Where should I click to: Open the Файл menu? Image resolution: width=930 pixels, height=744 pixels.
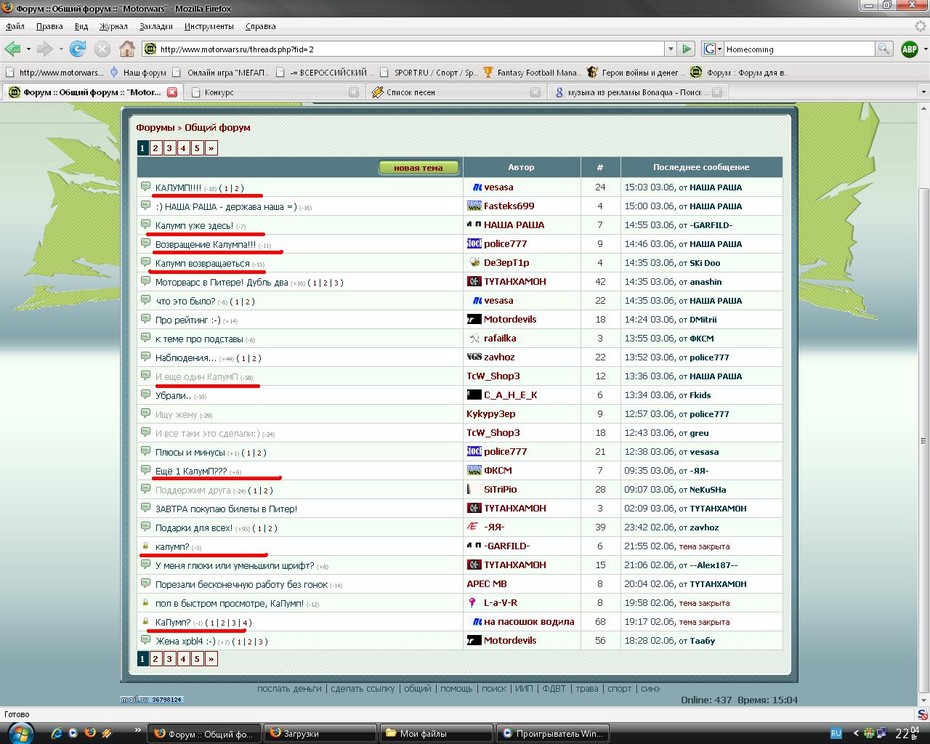[x=15, y=26]
